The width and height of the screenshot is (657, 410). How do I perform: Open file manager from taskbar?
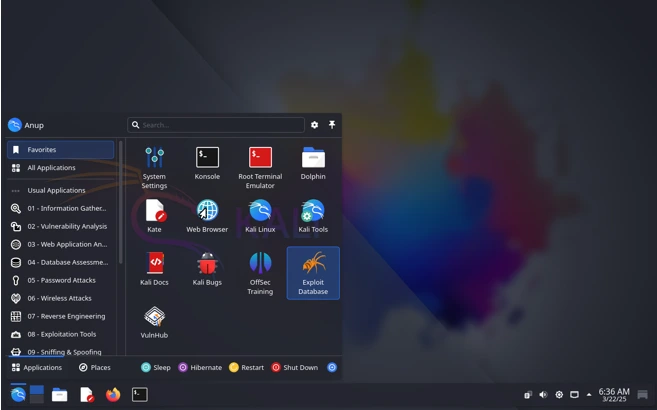click(59, 395)
